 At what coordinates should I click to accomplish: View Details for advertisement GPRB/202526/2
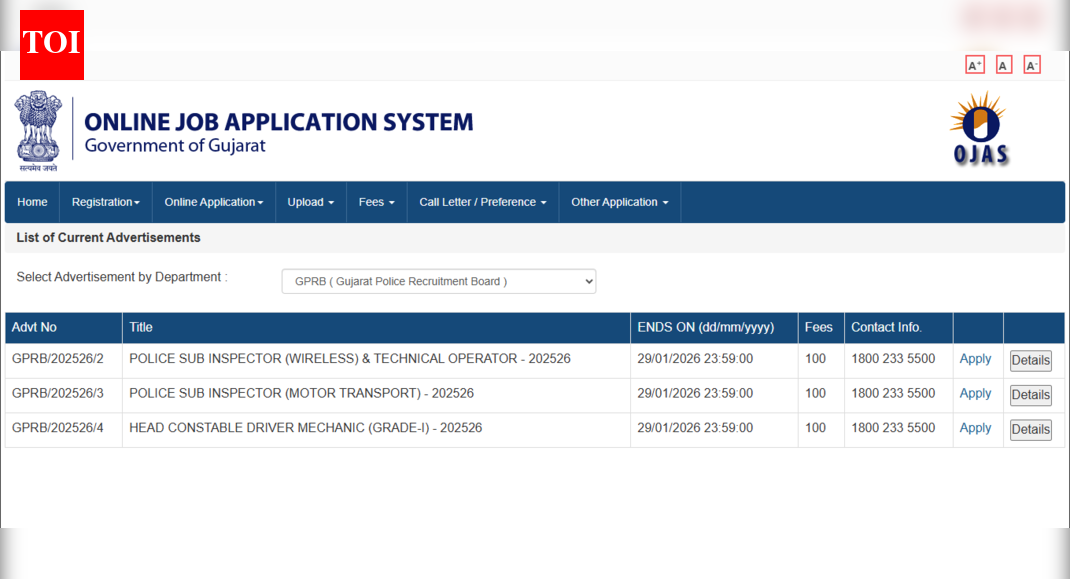pos(1030,361)
